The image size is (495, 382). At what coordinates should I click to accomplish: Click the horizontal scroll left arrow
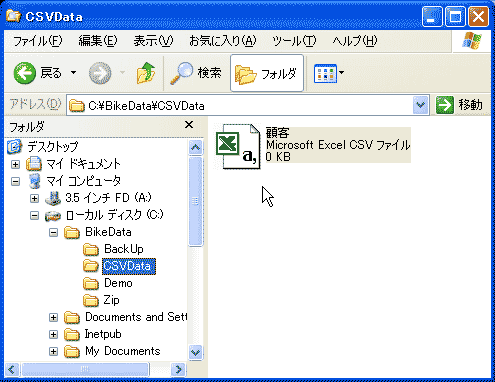click(12, 369)
